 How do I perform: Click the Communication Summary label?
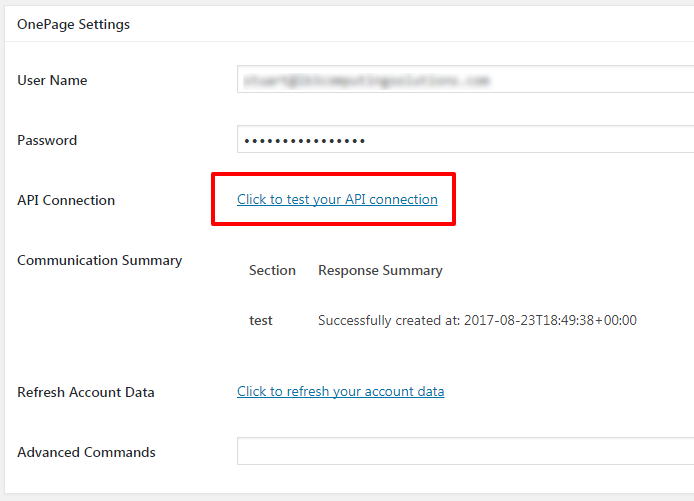[x=99, y=260]
